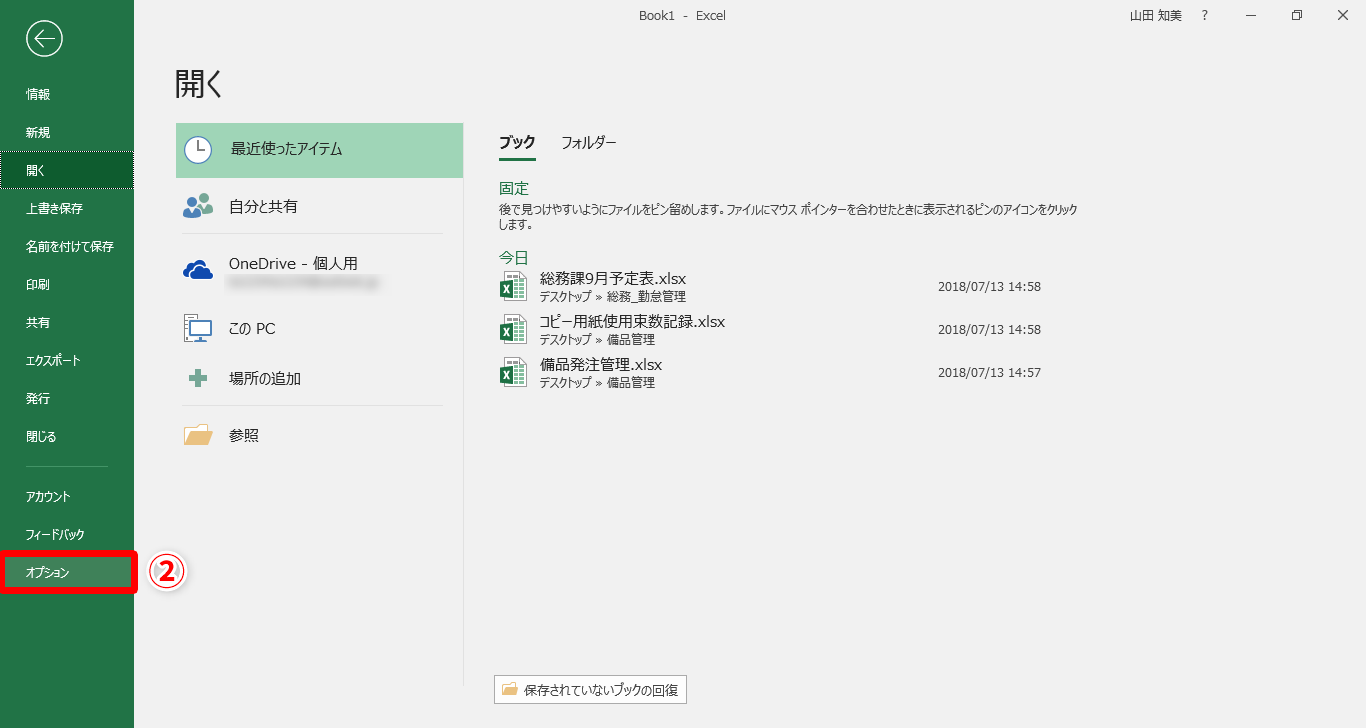Open file 総務課9月予定表.xlsx

click(x=613, y=278)
